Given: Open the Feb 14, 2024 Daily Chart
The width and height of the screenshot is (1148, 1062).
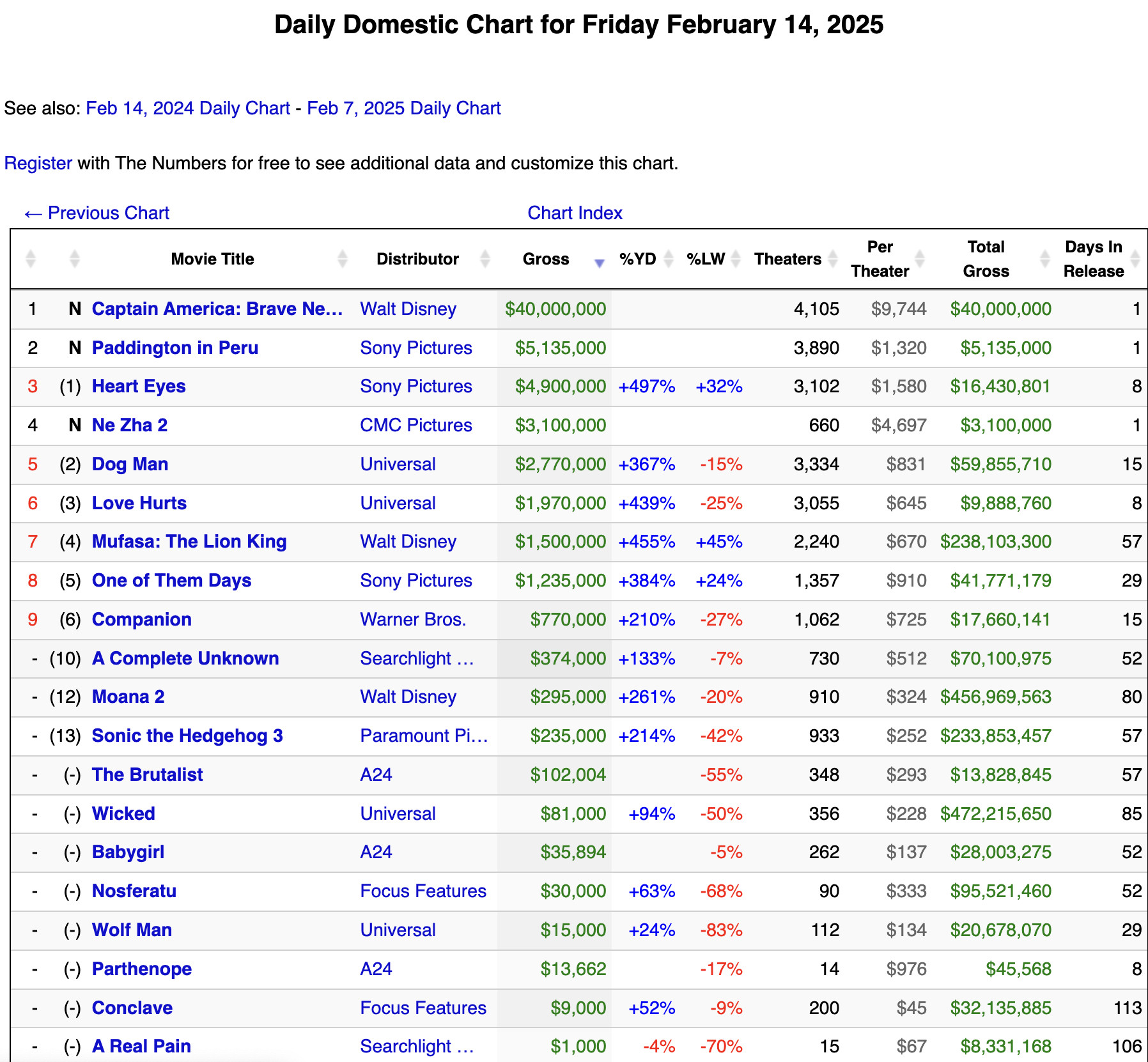Looking at the screenshot, I should click(x=188, y=108).
